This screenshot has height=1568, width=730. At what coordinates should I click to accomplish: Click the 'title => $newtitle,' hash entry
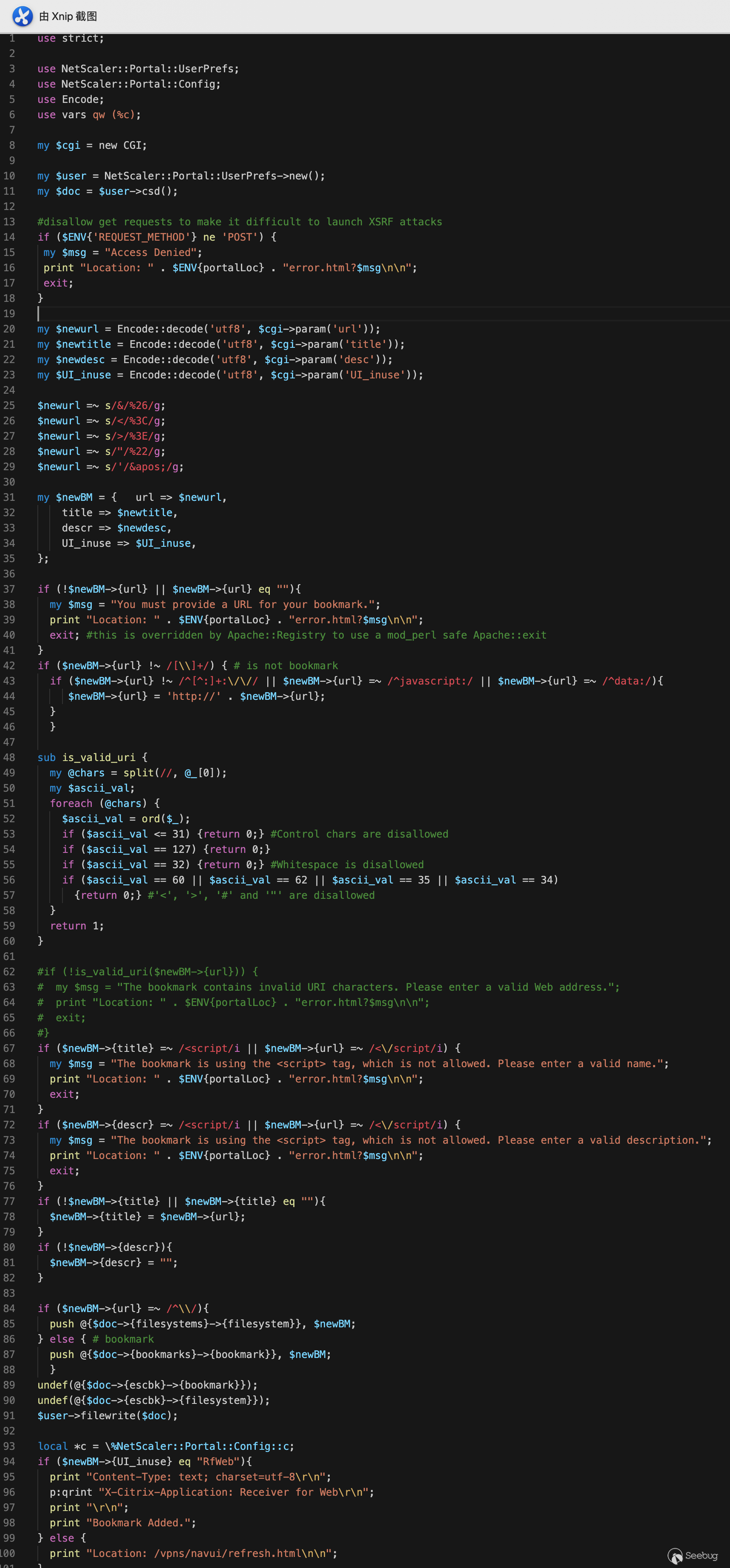(120, 512)
